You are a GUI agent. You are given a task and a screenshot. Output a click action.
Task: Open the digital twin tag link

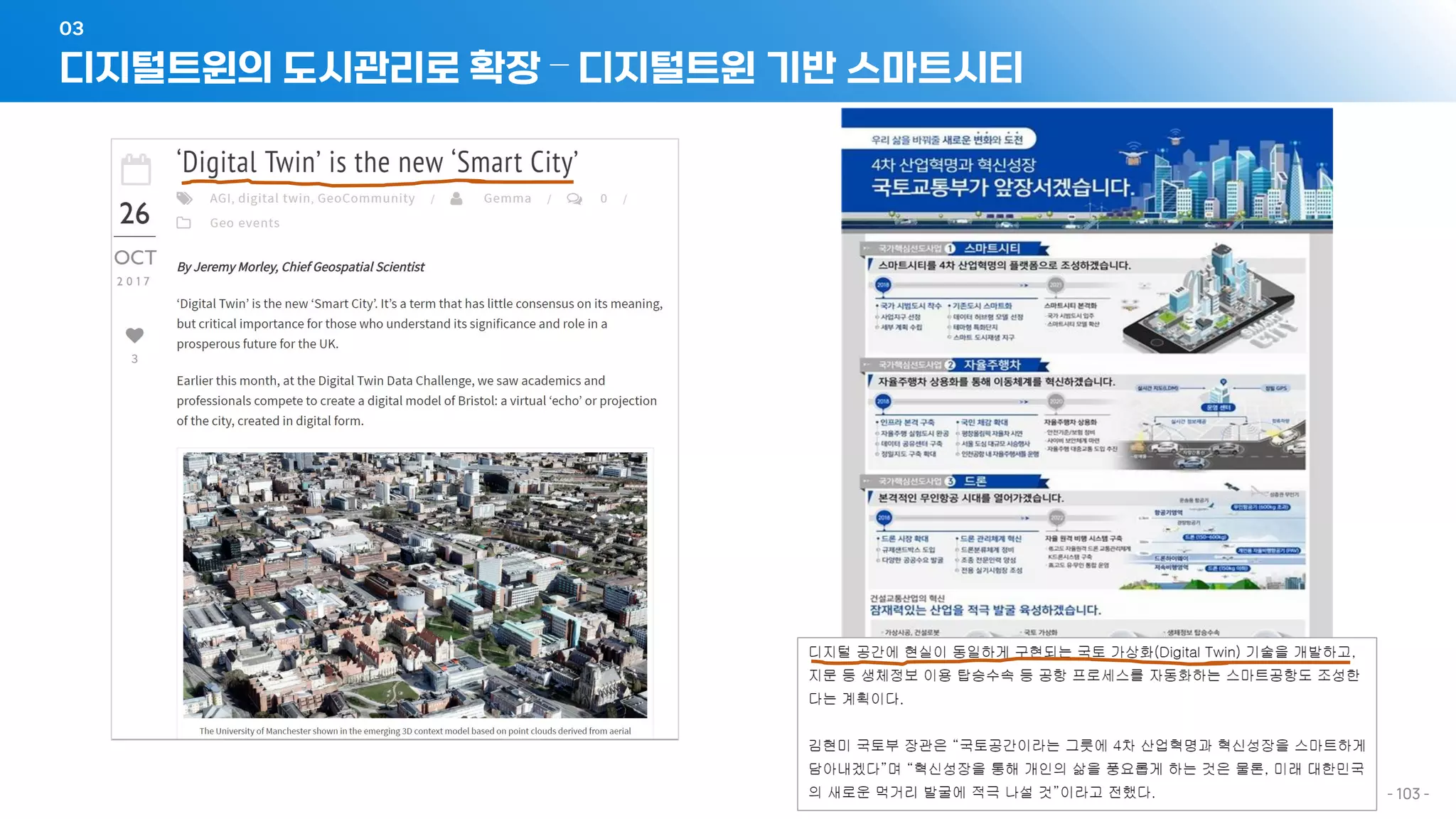(274, 198)
